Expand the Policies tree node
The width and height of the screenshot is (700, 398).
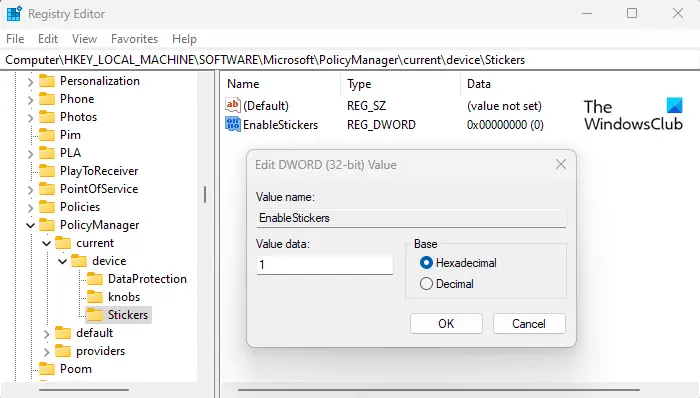pos(30,208)
